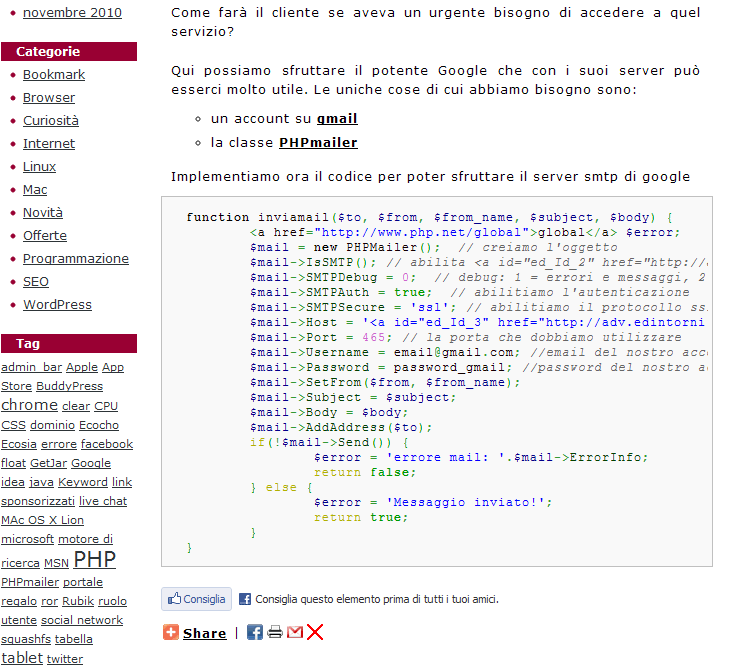756x672 pixels.
Task: Open the Linux category
Action: pos(40,167)
